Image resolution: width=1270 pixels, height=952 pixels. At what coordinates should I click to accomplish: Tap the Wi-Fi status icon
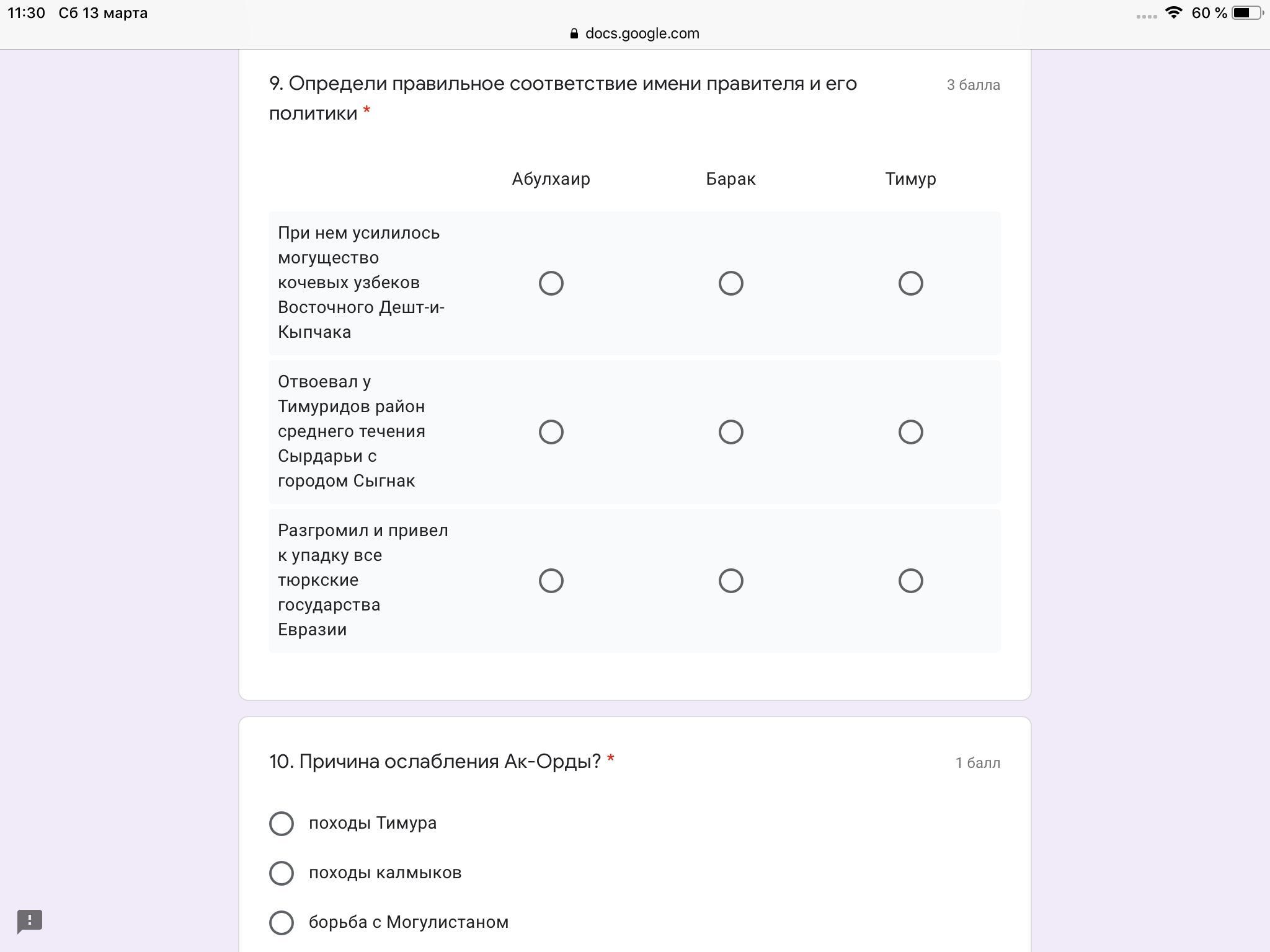(1173, 13)
